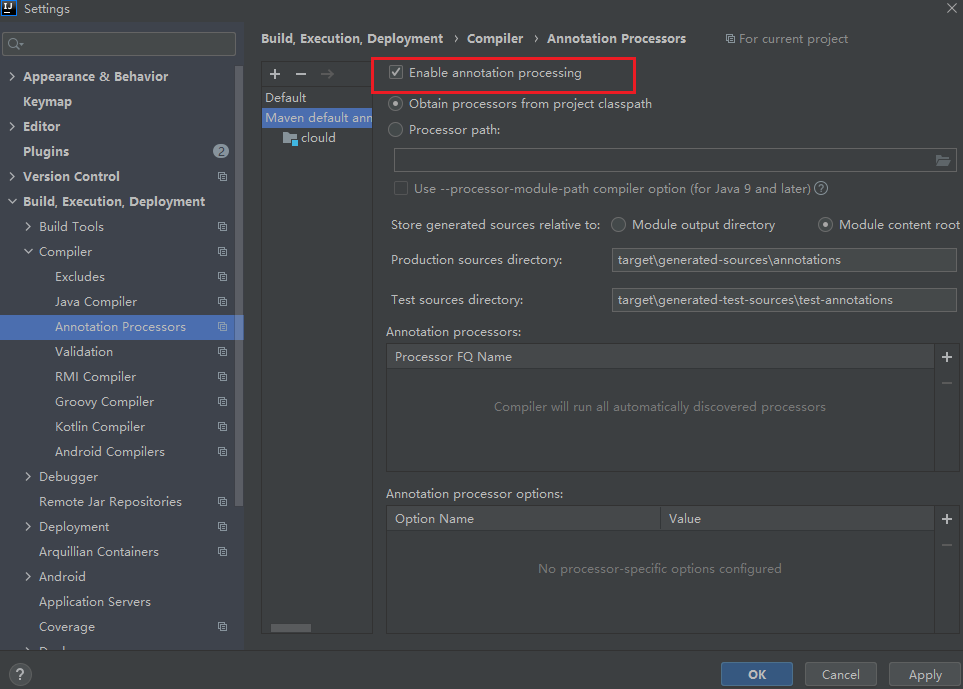
Task: Click horizontal scrollbar in profiles list
Action: 290,628
